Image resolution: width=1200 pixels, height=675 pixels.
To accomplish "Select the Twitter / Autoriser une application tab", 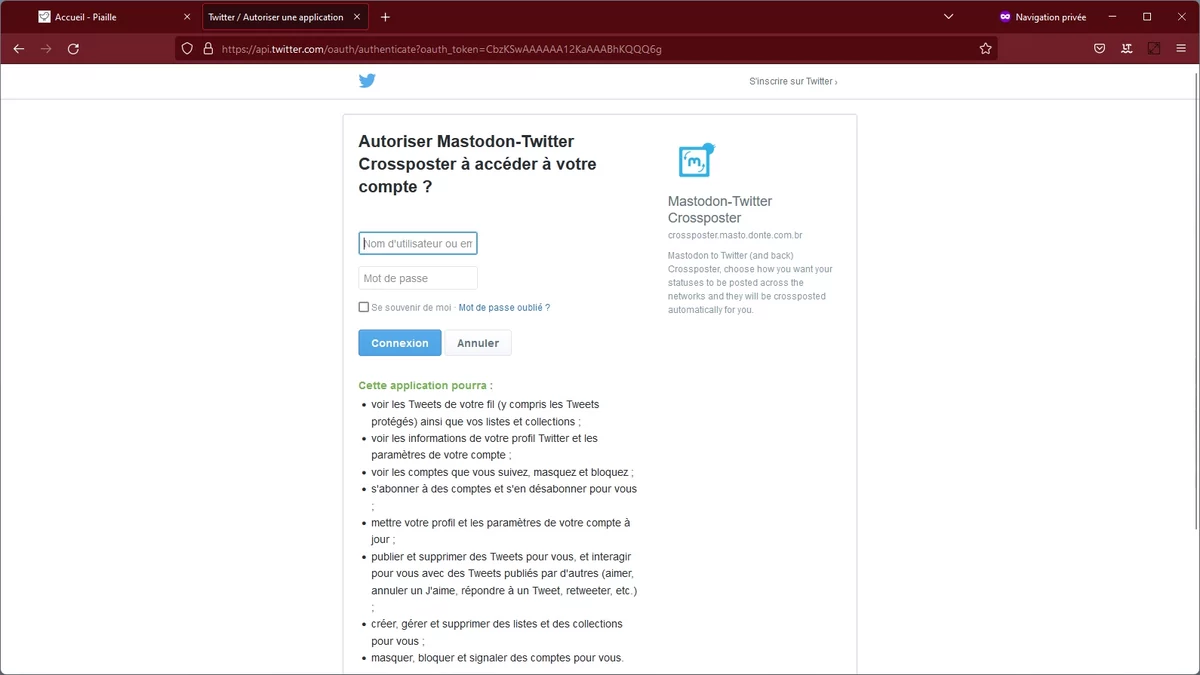I will pos(285,17).
